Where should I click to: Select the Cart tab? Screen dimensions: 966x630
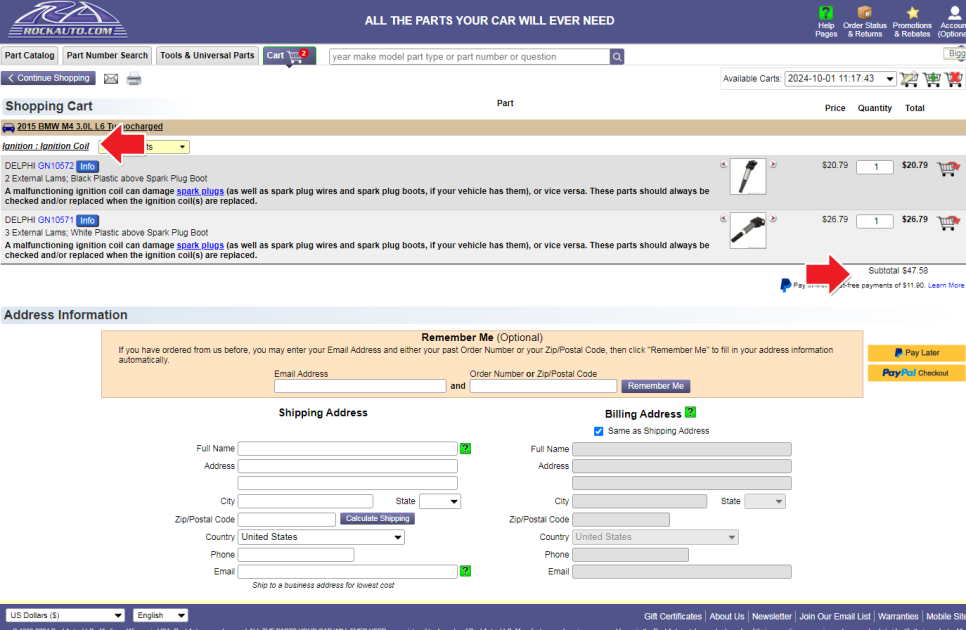coord(289,55)
